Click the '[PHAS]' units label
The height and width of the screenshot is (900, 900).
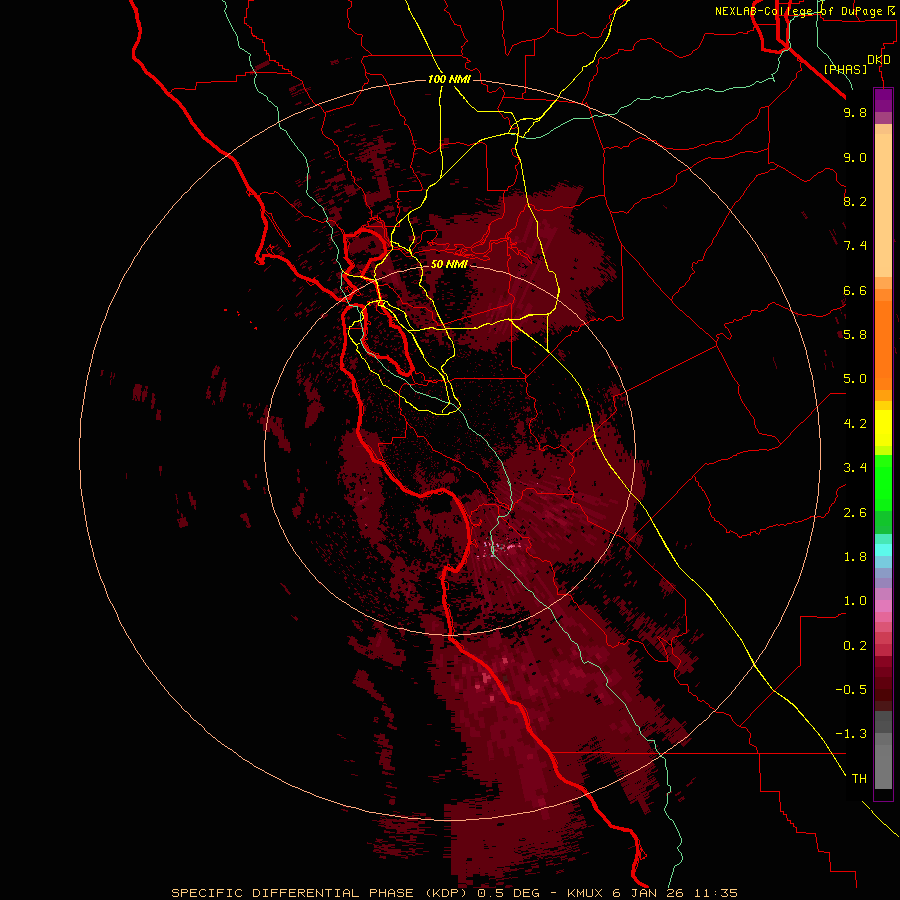845,69
